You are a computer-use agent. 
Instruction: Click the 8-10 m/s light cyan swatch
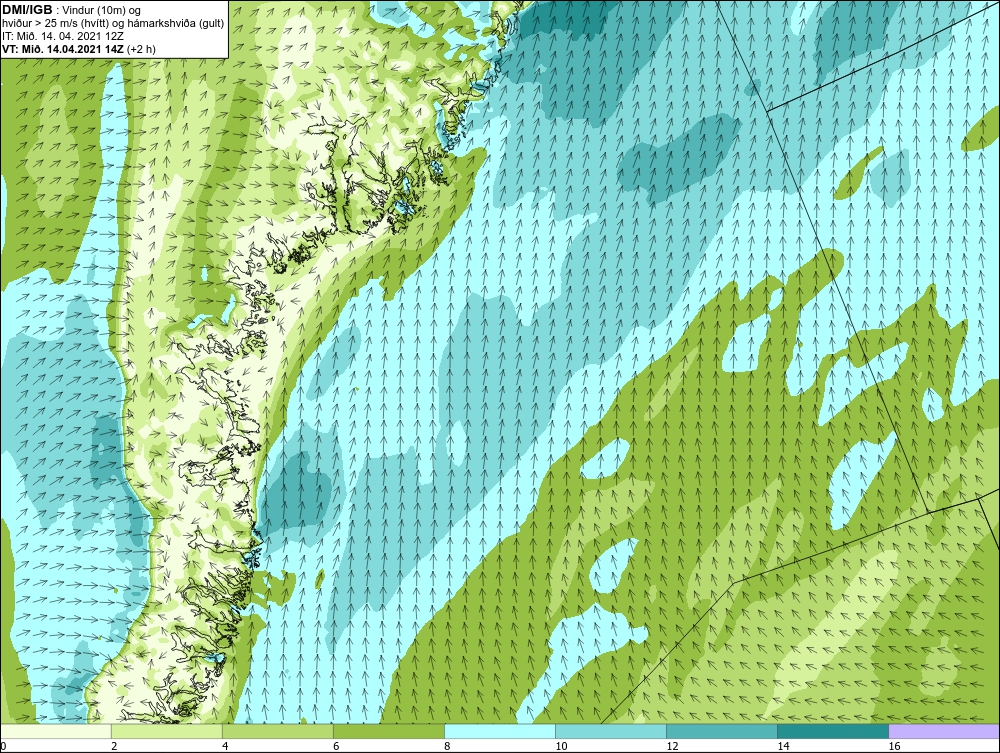coord(499,731)
